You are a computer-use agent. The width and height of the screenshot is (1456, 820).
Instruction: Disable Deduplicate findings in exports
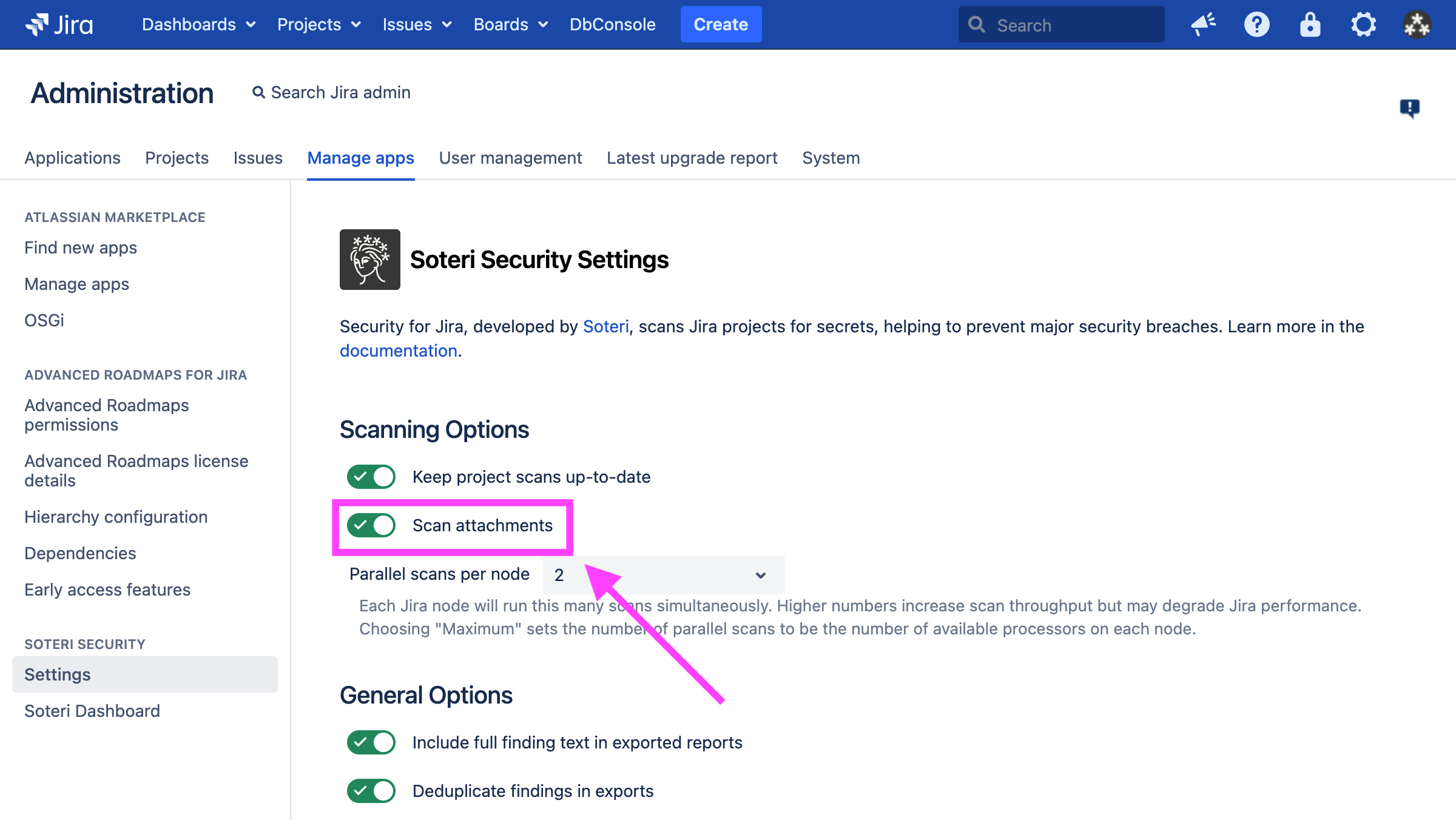[371, 791]
